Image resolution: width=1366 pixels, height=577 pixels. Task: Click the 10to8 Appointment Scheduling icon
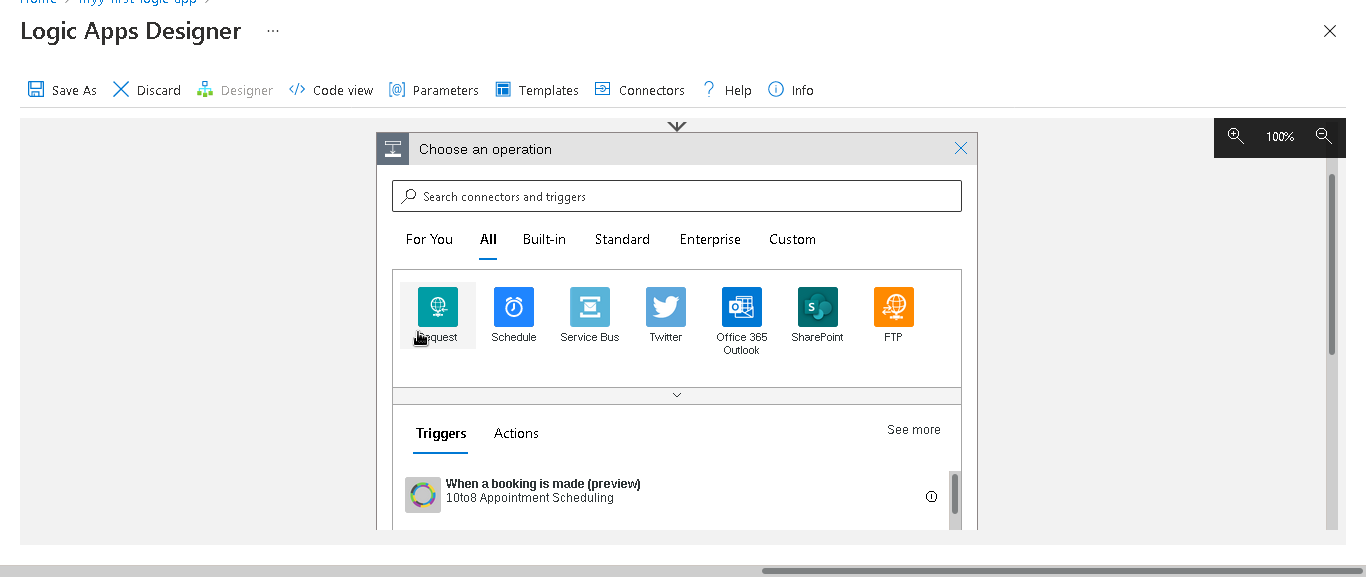423,495
